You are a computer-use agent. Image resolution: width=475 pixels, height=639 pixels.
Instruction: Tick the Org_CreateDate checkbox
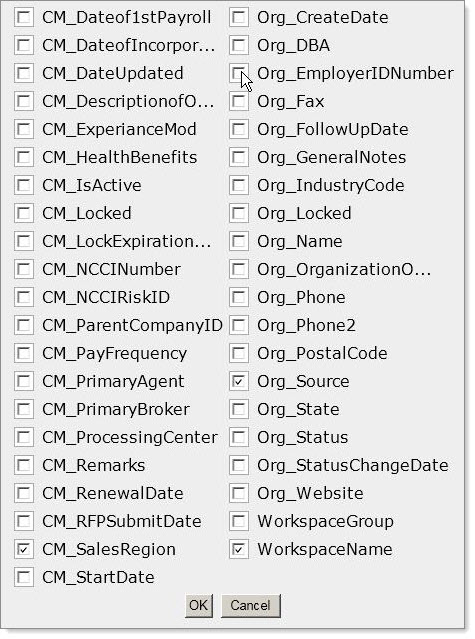tap(239, 18)
